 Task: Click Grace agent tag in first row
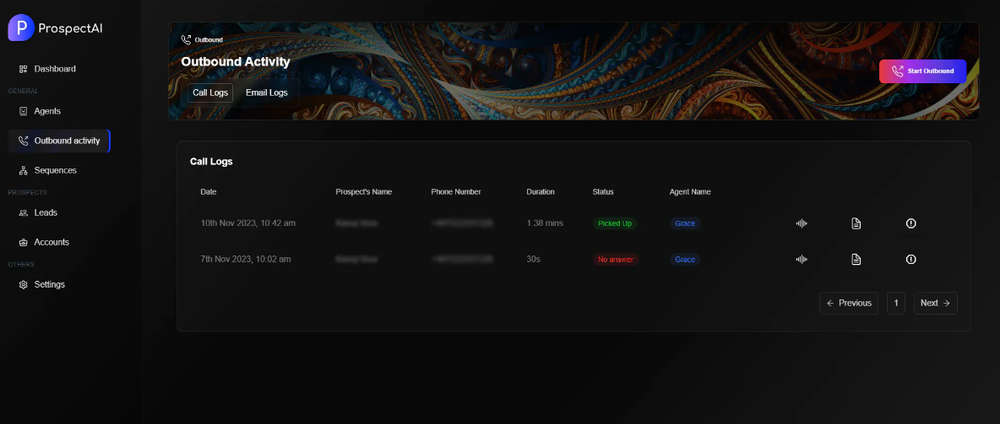point(685,224)
